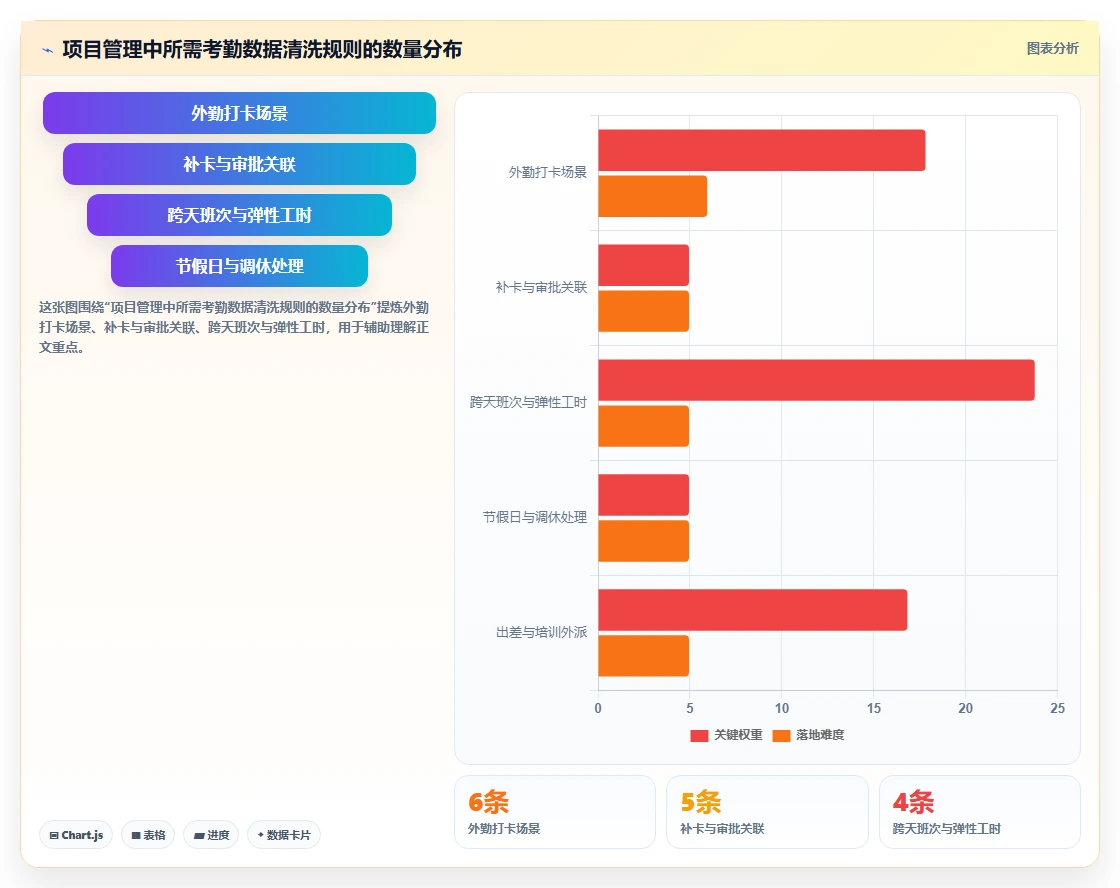Click the x-axis tick label 0
1120x888 pixels.
tap(598, 708)
